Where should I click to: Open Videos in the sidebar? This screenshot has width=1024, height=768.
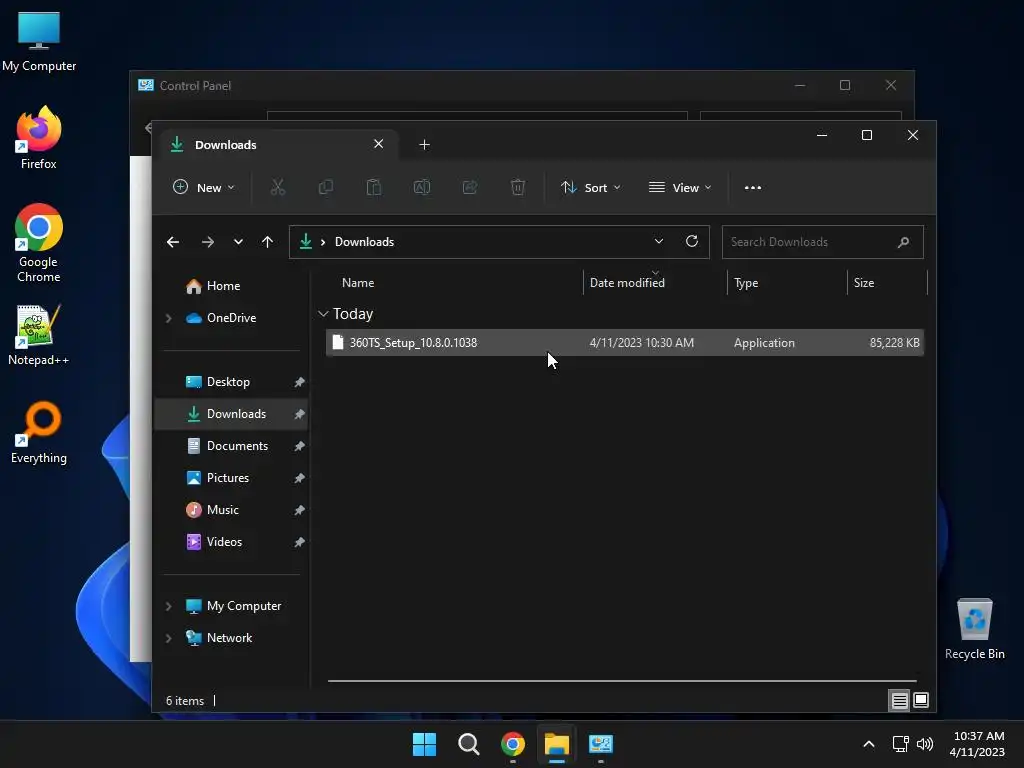[x=224, y=542]
